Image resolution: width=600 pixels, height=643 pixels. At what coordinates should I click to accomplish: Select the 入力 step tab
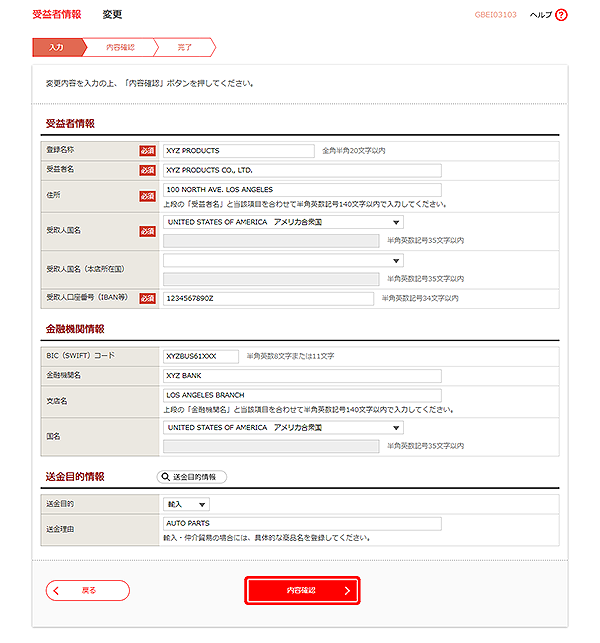(57, 47)
